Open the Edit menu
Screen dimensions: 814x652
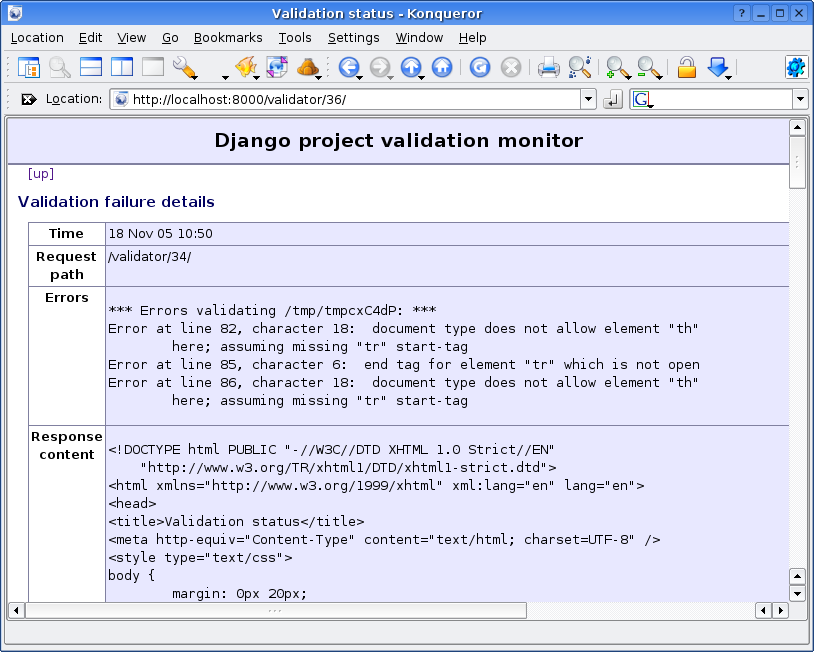90,38
